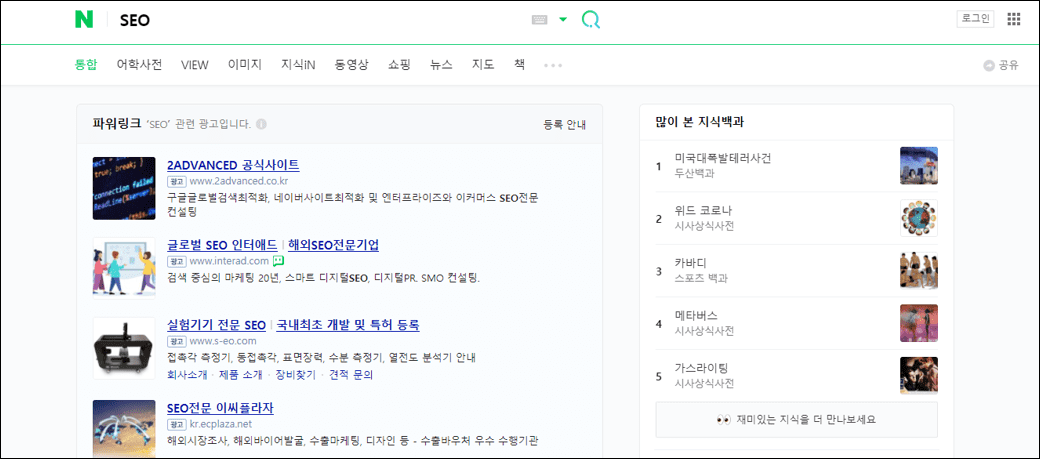This screenshot has width=1040, height=459.
Task: Expand the search autocomplete dropdown arrow
Action: [563, 20]
